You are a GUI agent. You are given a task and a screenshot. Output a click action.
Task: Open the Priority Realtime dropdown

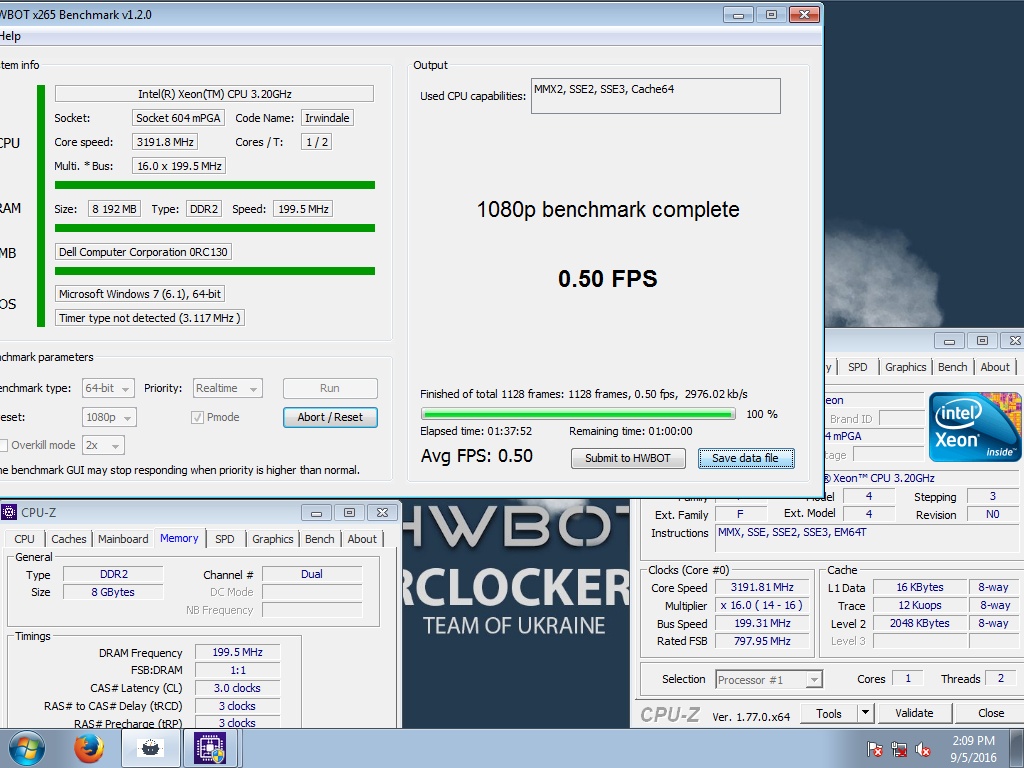pos(227,389)
